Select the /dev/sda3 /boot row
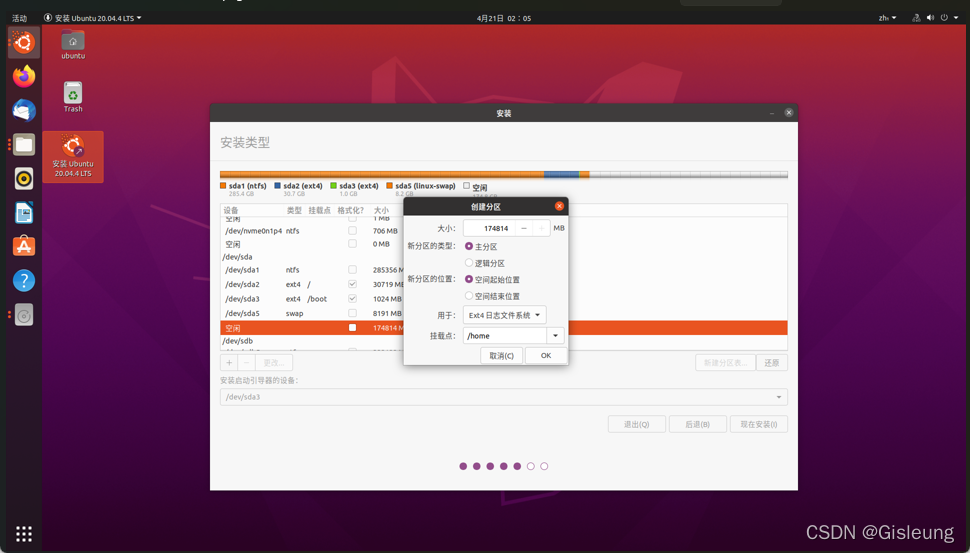This screenshot has height=553, width=970. pyautogui.click(x=504, y=299)
